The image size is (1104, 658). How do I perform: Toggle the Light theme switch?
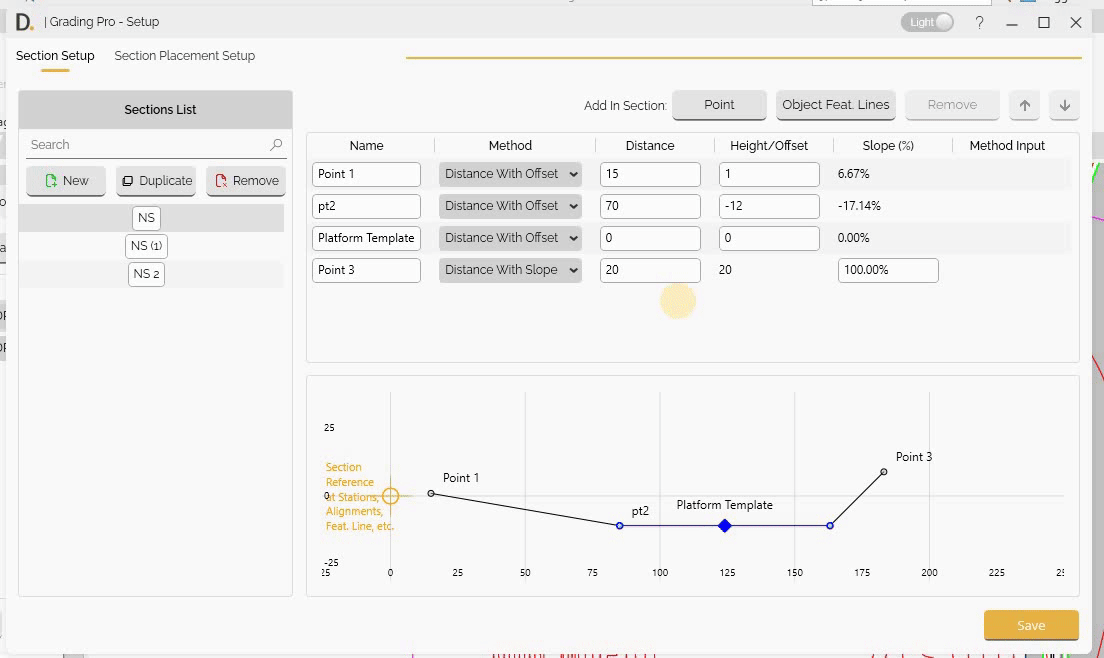[x=928, y=22]
